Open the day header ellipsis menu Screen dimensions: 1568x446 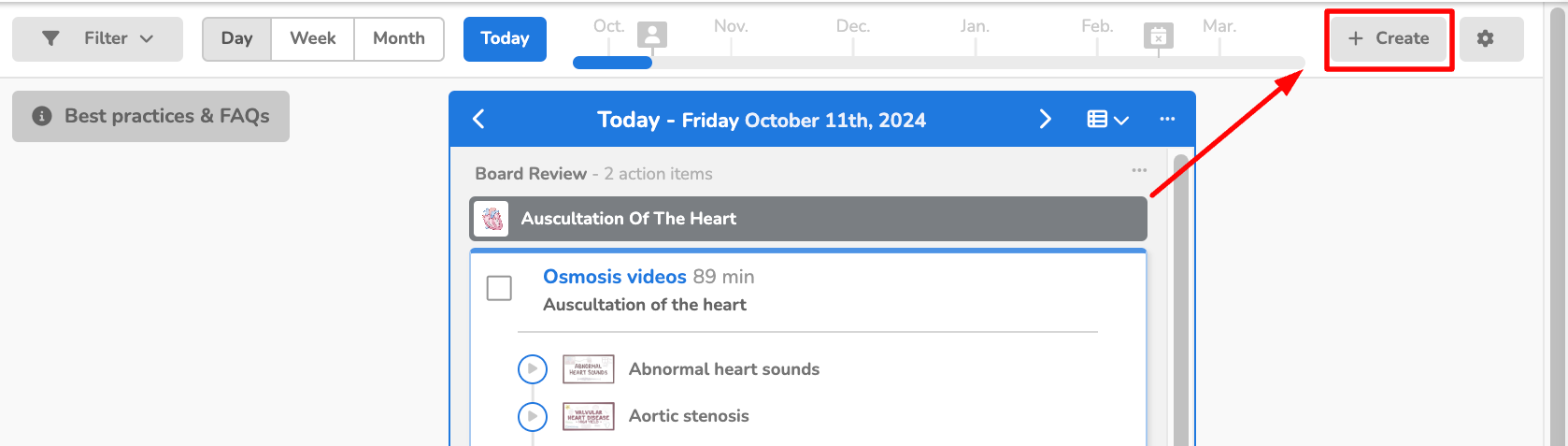(x=1167, y=119)
